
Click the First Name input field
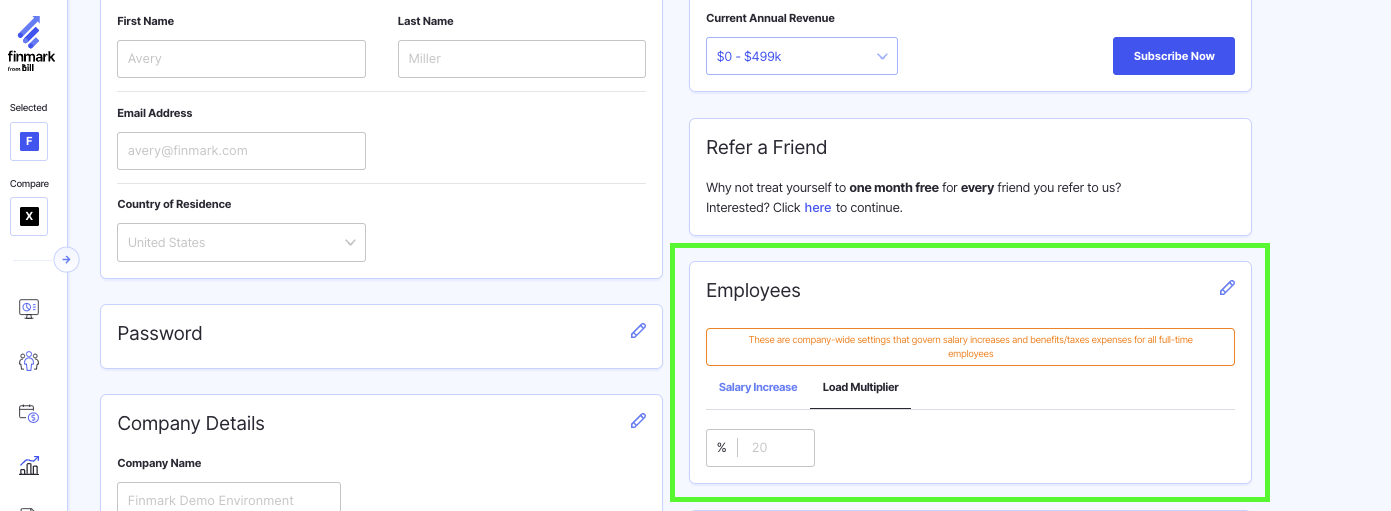241,59
